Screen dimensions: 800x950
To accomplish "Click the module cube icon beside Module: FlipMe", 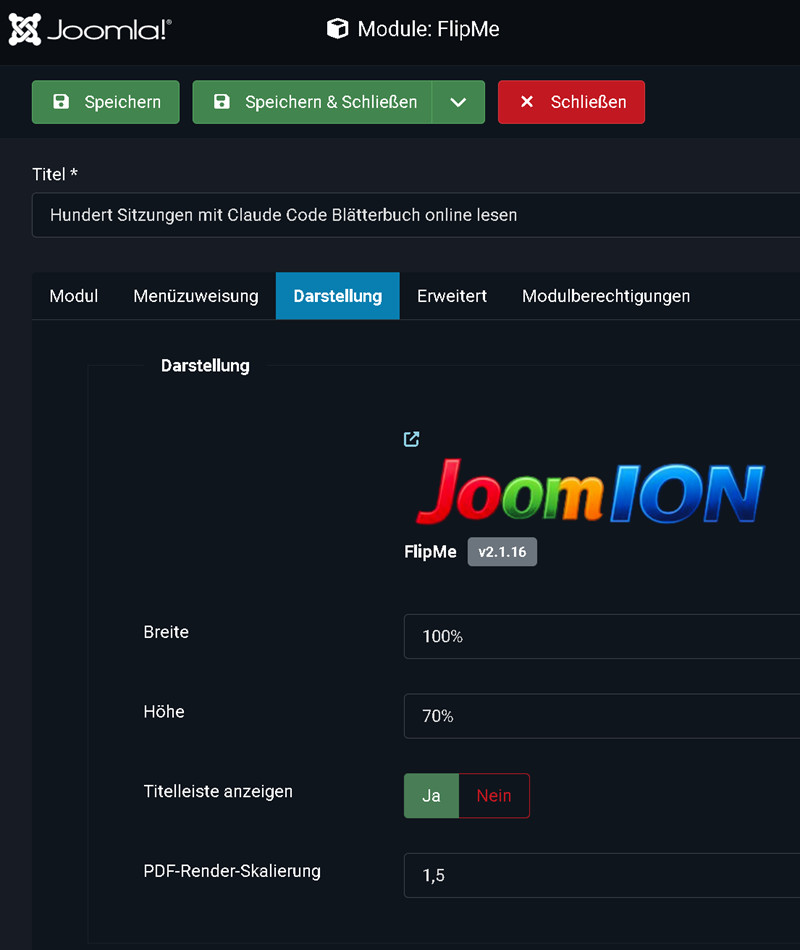I will click(x=338, y=28).
